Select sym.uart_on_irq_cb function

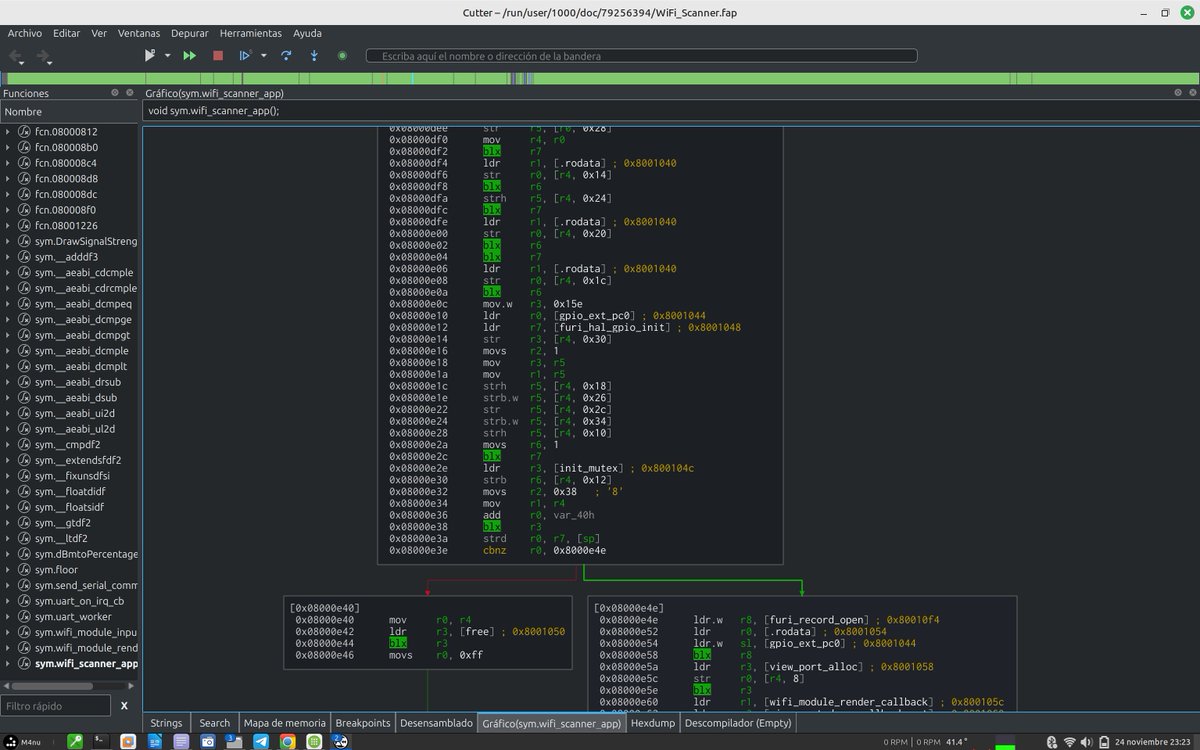click(x=80, y=601)
